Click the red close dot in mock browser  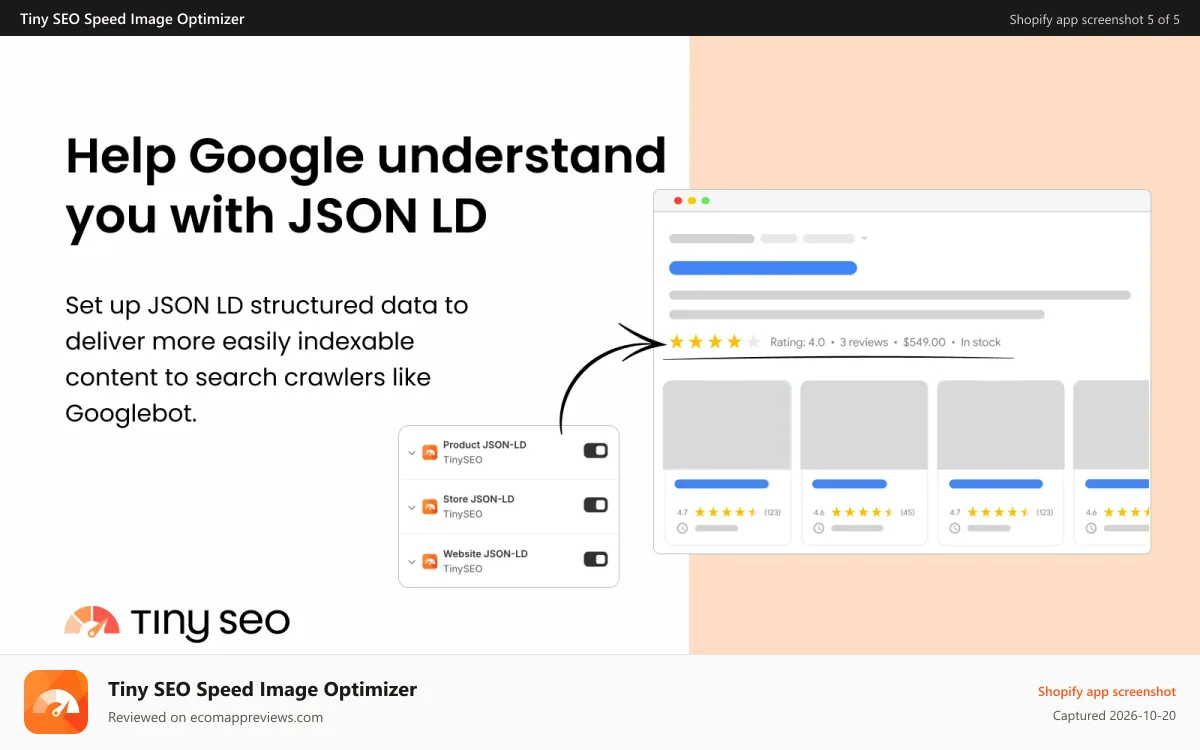point(678,201)
